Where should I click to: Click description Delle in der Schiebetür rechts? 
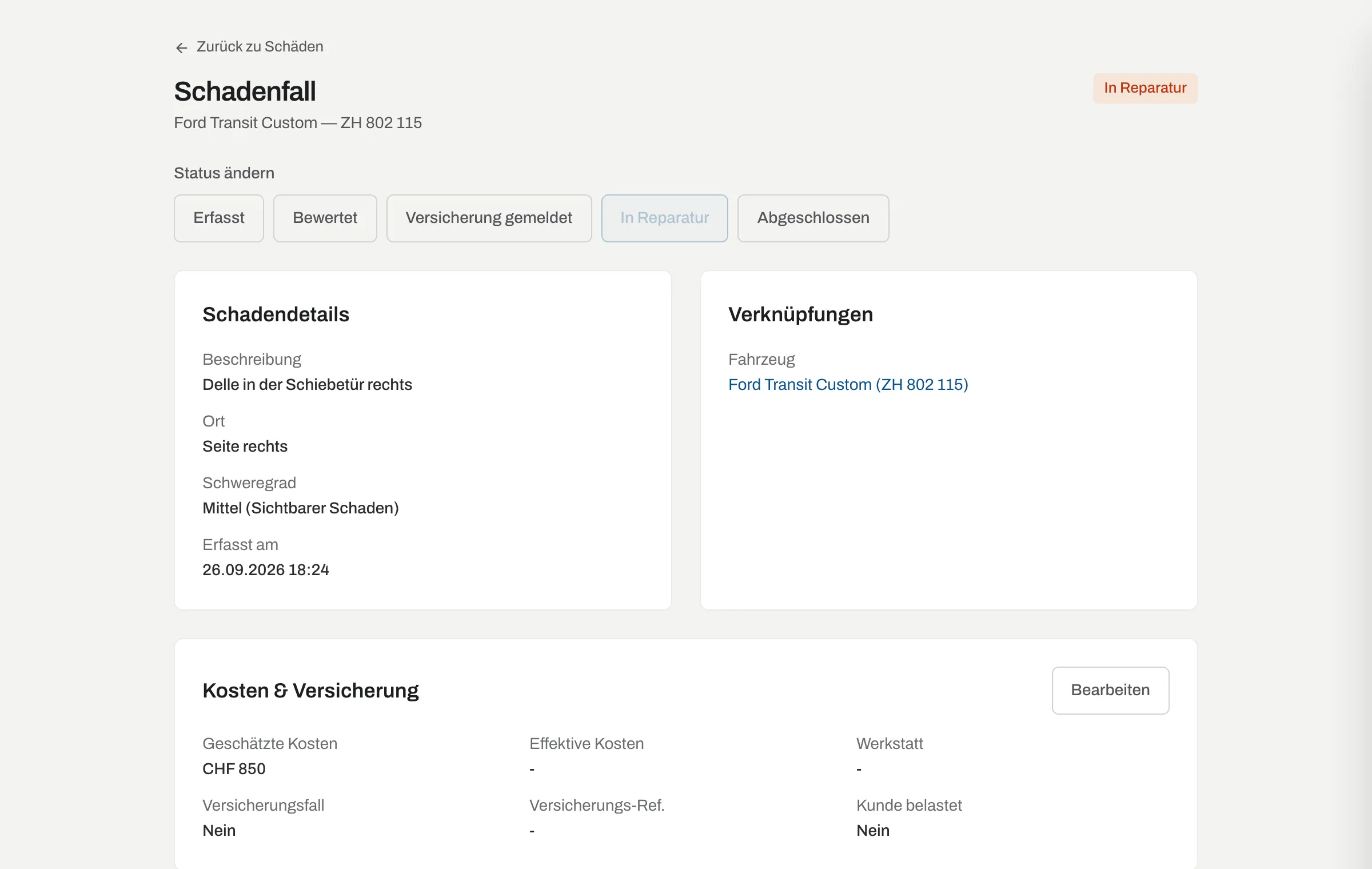pos(307,385)
